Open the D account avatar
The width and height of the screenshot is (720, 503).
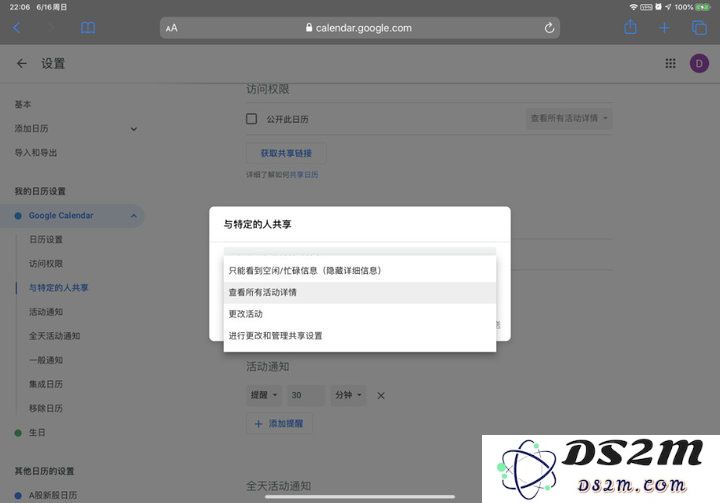tap(699, 63)
